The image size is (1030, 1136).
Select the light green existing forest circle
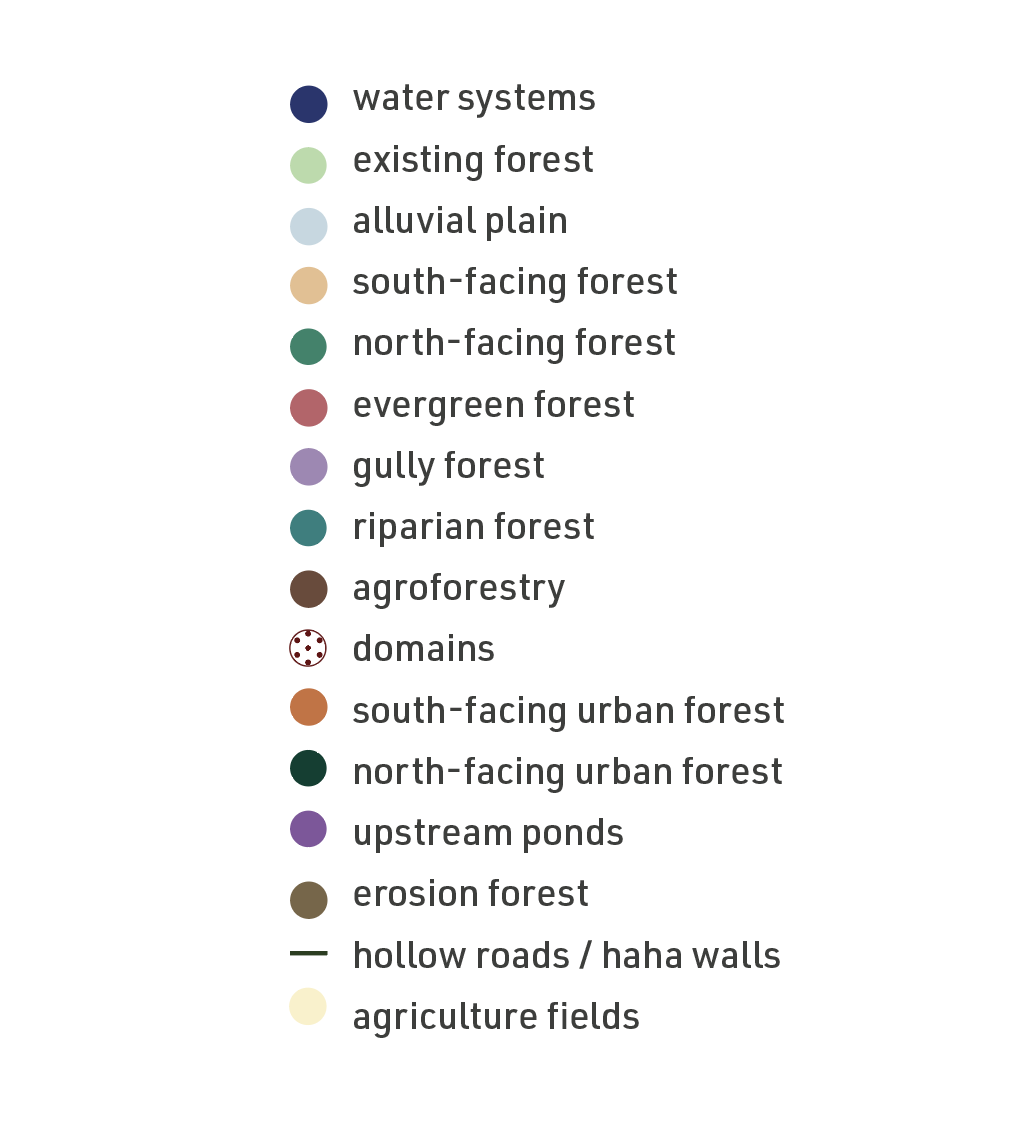(309, 165)
